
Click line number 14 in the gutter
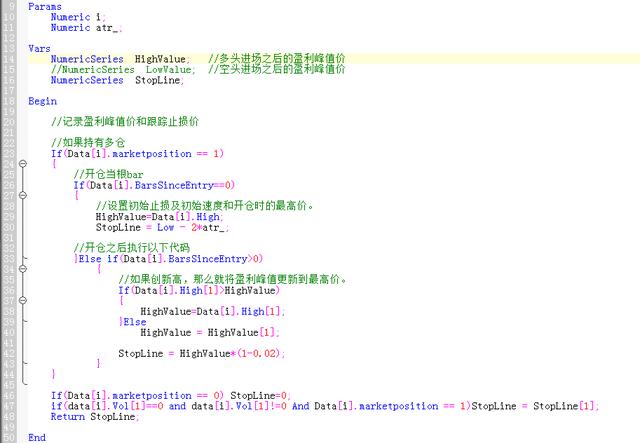click(8, 59)
